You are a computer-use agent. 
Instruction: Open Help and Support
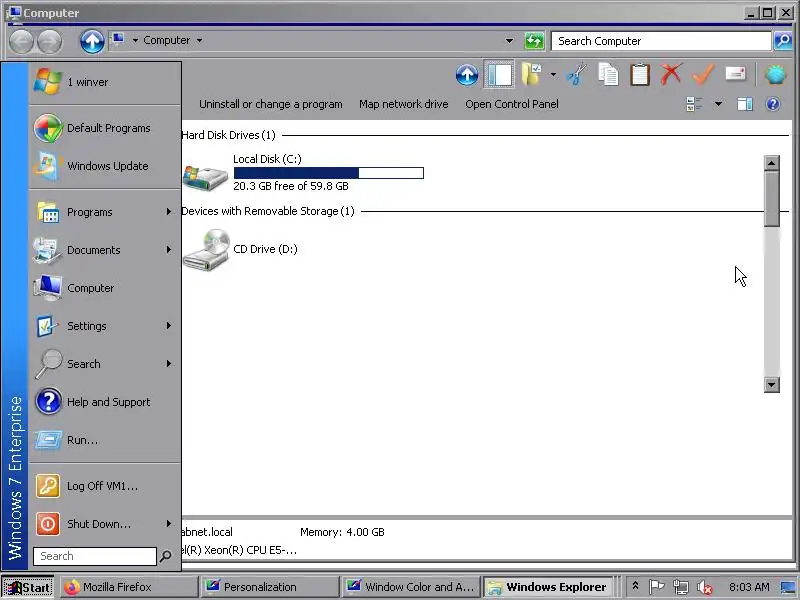(x=105, y=402)
